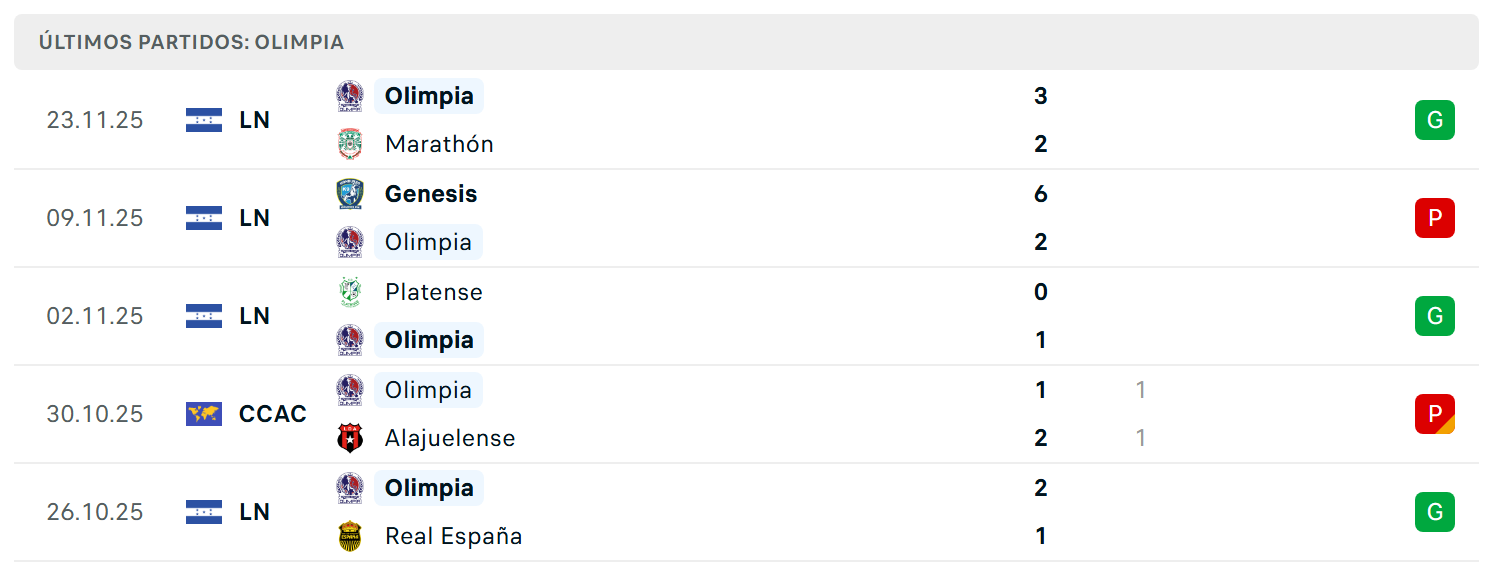Click the Genesis team crest icon
Image resolution: width=1496 pixels, height=575 pixels.
[350, 194]
